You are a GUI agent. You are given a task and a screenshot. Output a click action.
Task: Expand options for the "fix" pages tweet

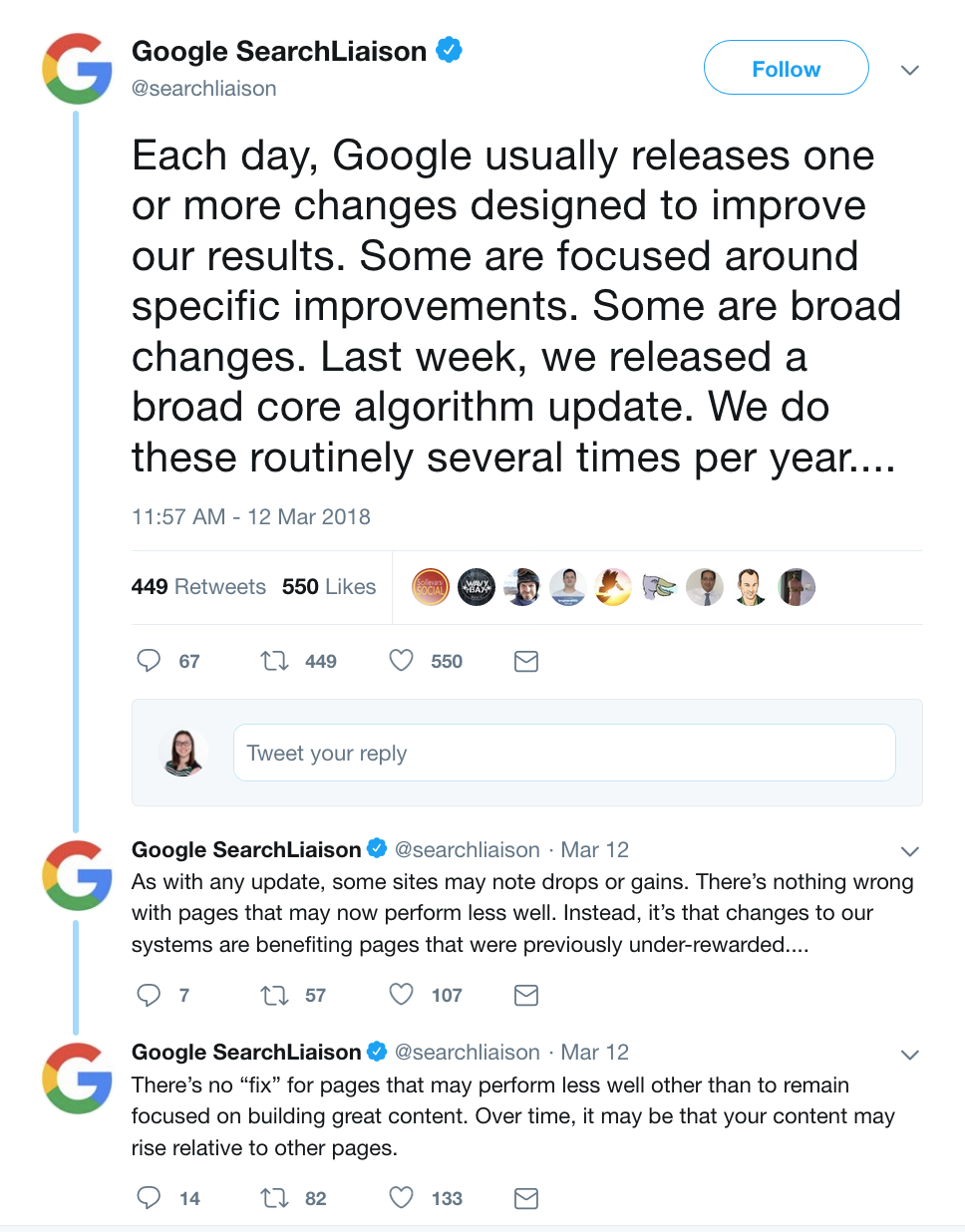(909, 1055)
